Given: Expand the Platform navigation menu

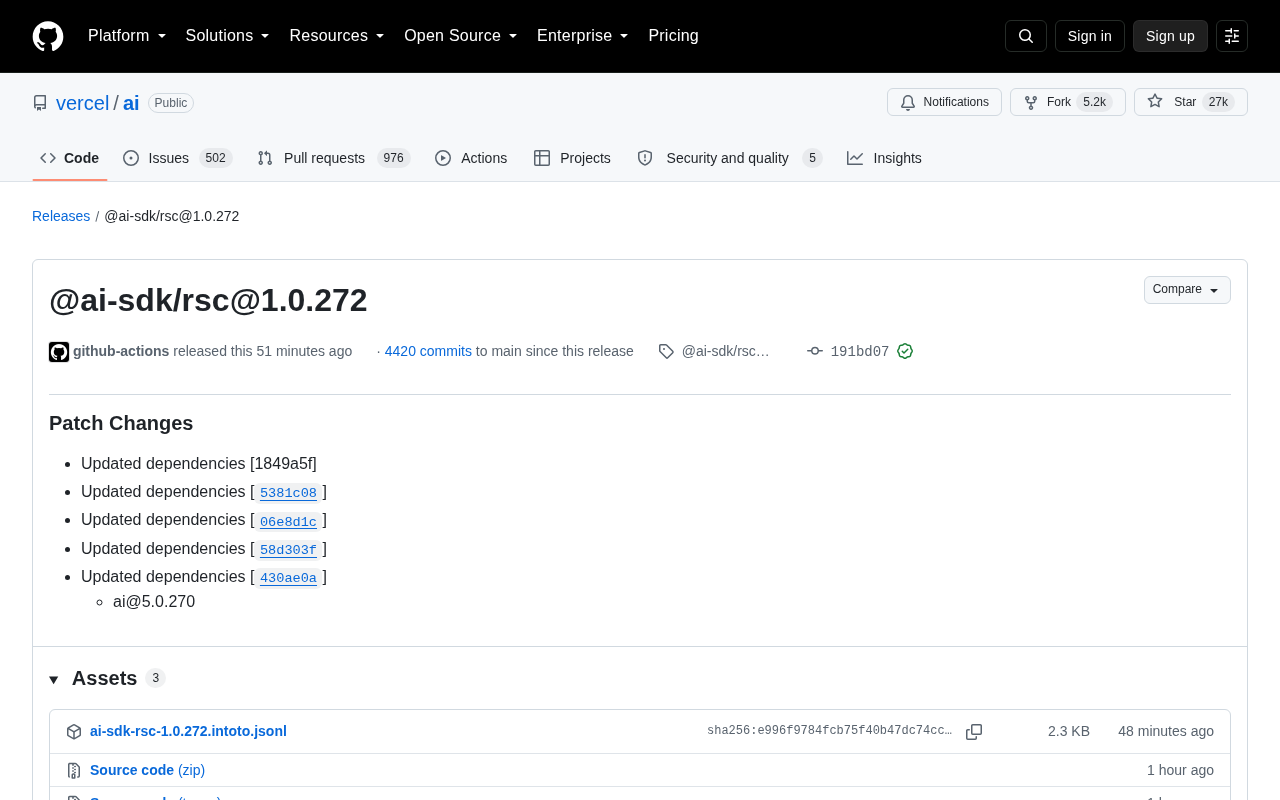Looking at the screenshot, I should pyautogui.click(x=127, y=36).
